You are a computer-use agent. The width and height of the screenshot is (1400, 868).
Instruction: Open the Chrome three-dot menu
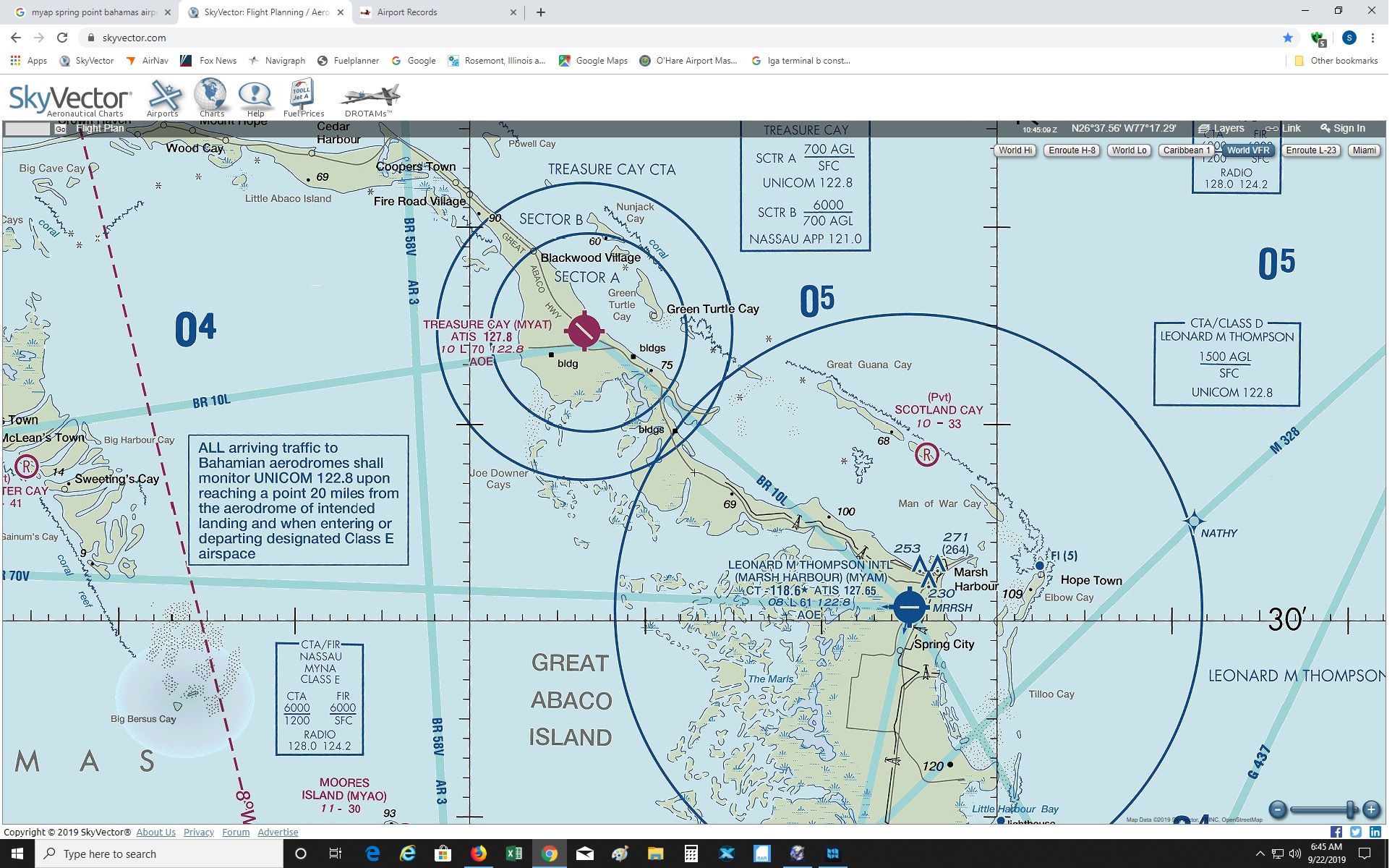(x=1373, y=38)
